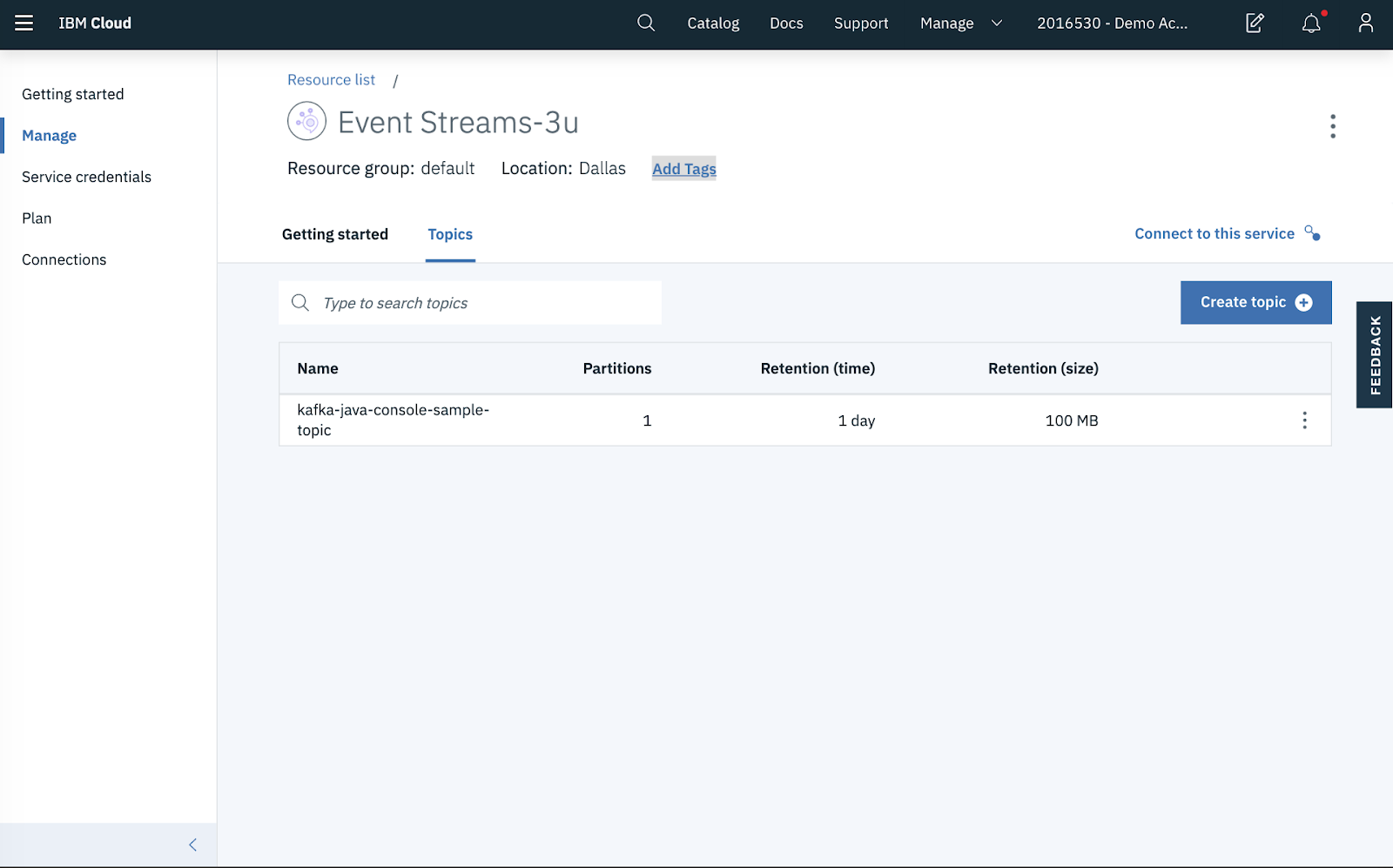Expand the Manage dropdown in header
Screen dimensions: 1393x868
click(x=961, y=24)
